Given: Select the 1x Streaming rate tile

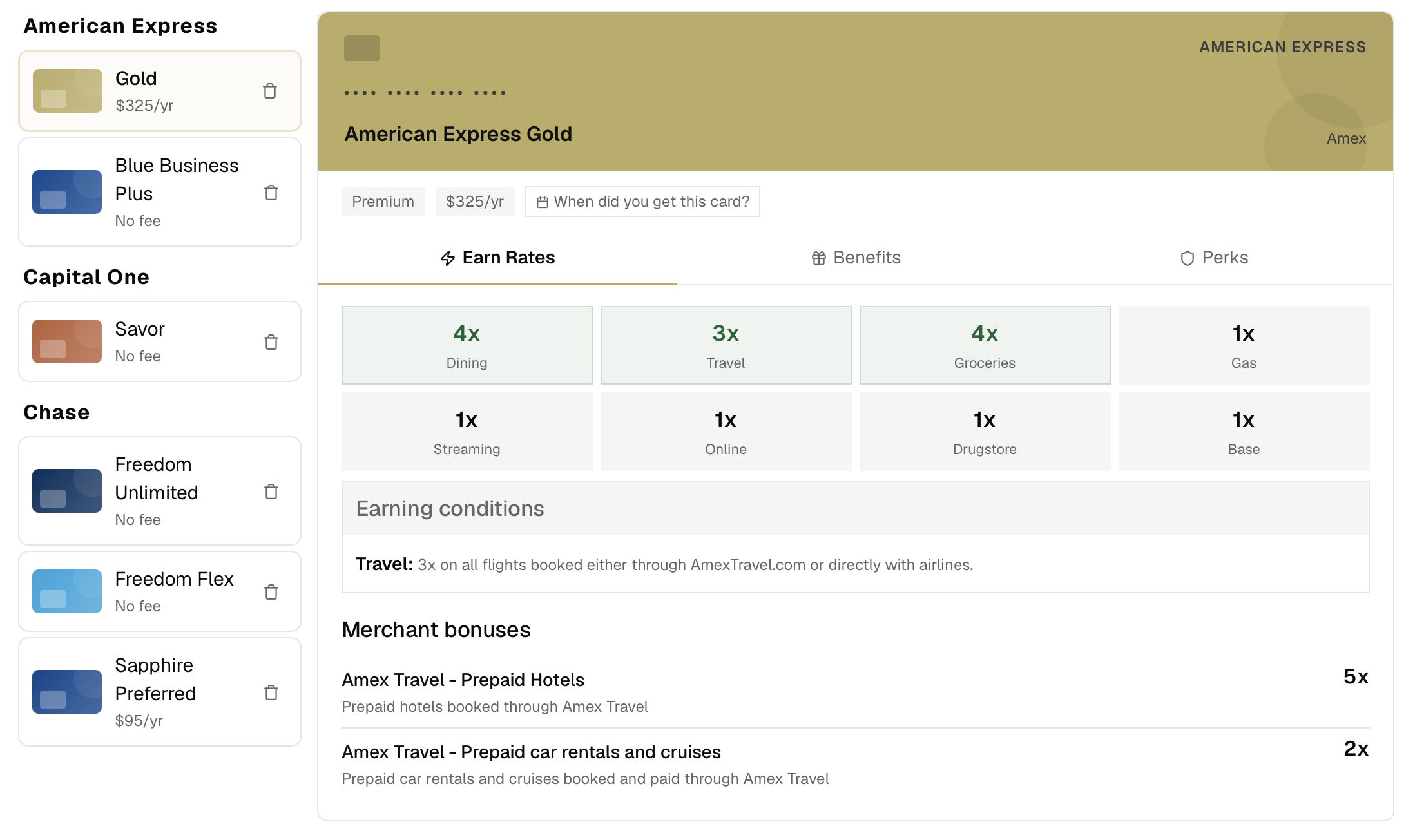Looking at the screenshot, I should point(467,432).
